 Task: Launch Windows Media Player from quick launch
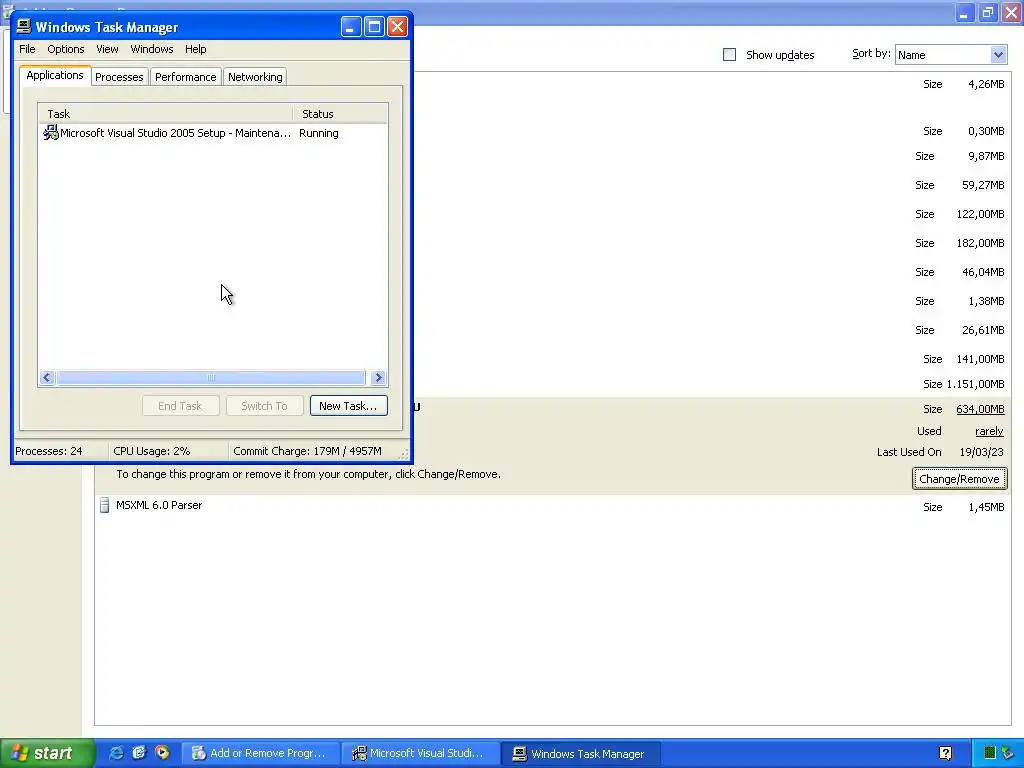[x=162, y=752]
